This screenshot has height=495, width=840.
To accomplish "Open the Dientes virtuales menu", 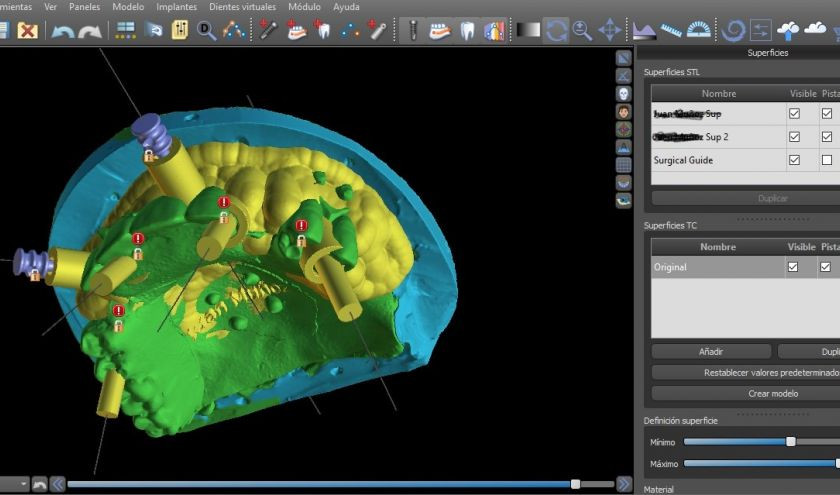I will [242, 6].
